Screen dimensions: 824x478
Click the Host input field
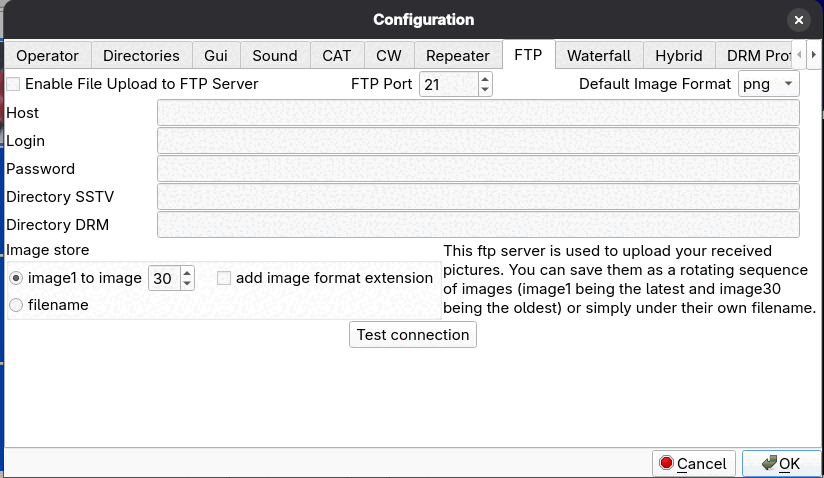point(478,112)
